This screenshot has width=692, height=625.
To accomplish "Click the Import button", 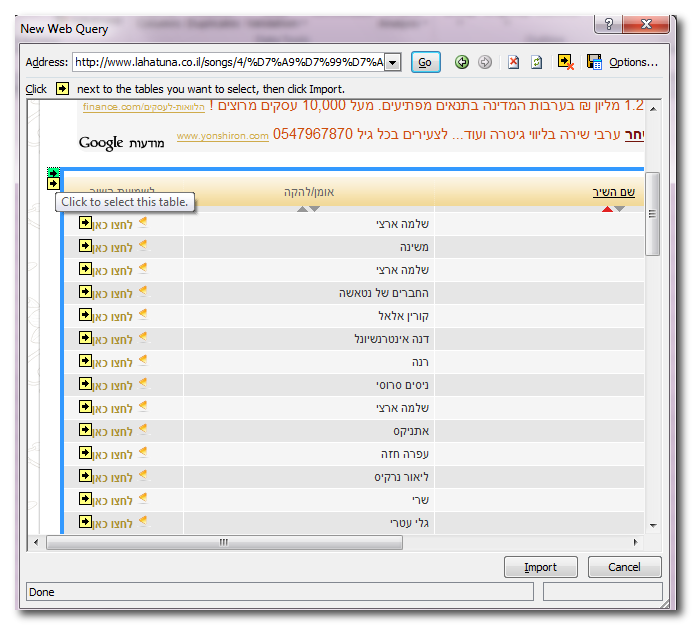I will point(540,567).
